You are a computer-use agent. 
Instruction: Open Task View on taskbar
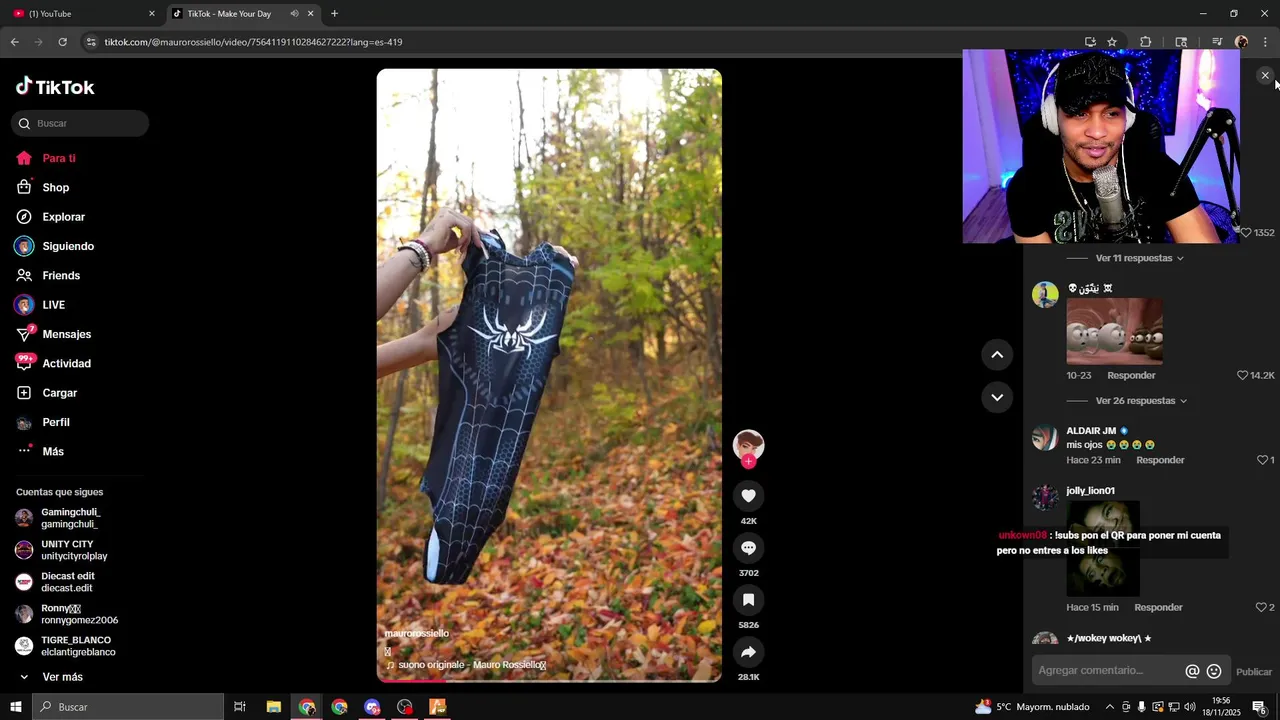tap(240, 707)
